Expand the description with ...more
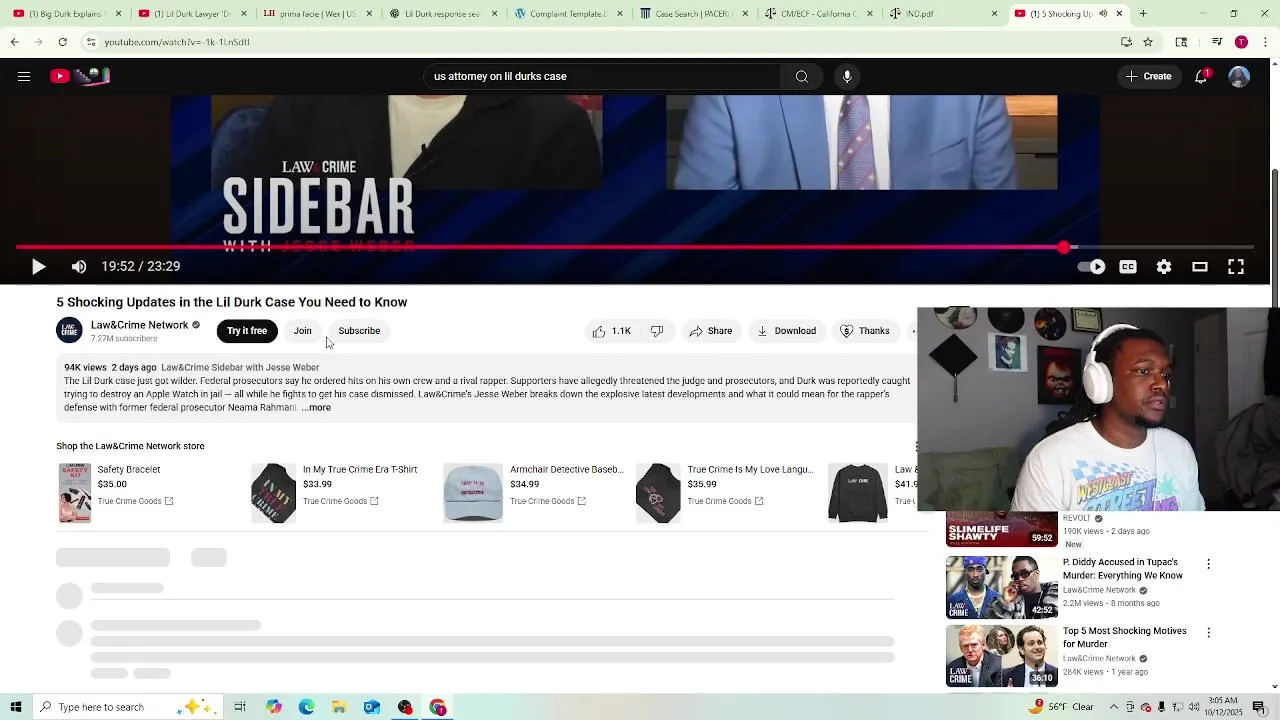The image size is (1280, 720). click(x=316, y=408)
